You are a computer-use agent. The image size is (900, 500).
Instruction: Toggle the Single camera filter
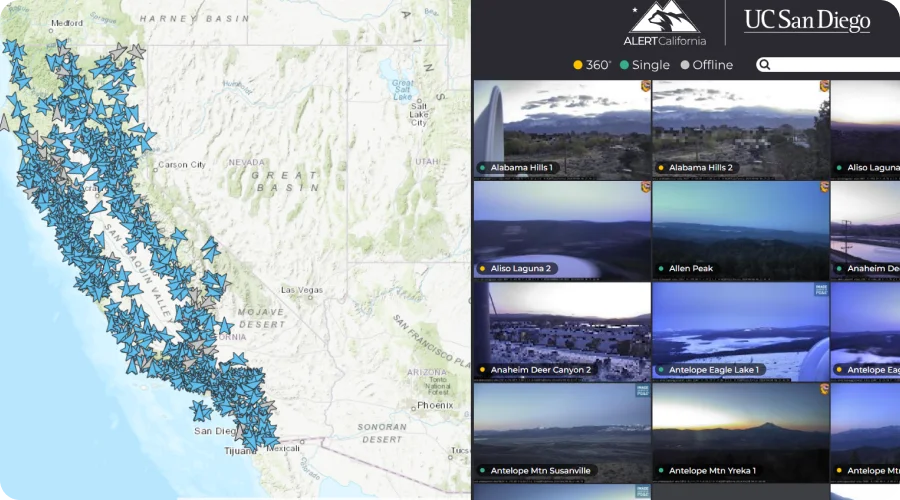tap(645, 65)
